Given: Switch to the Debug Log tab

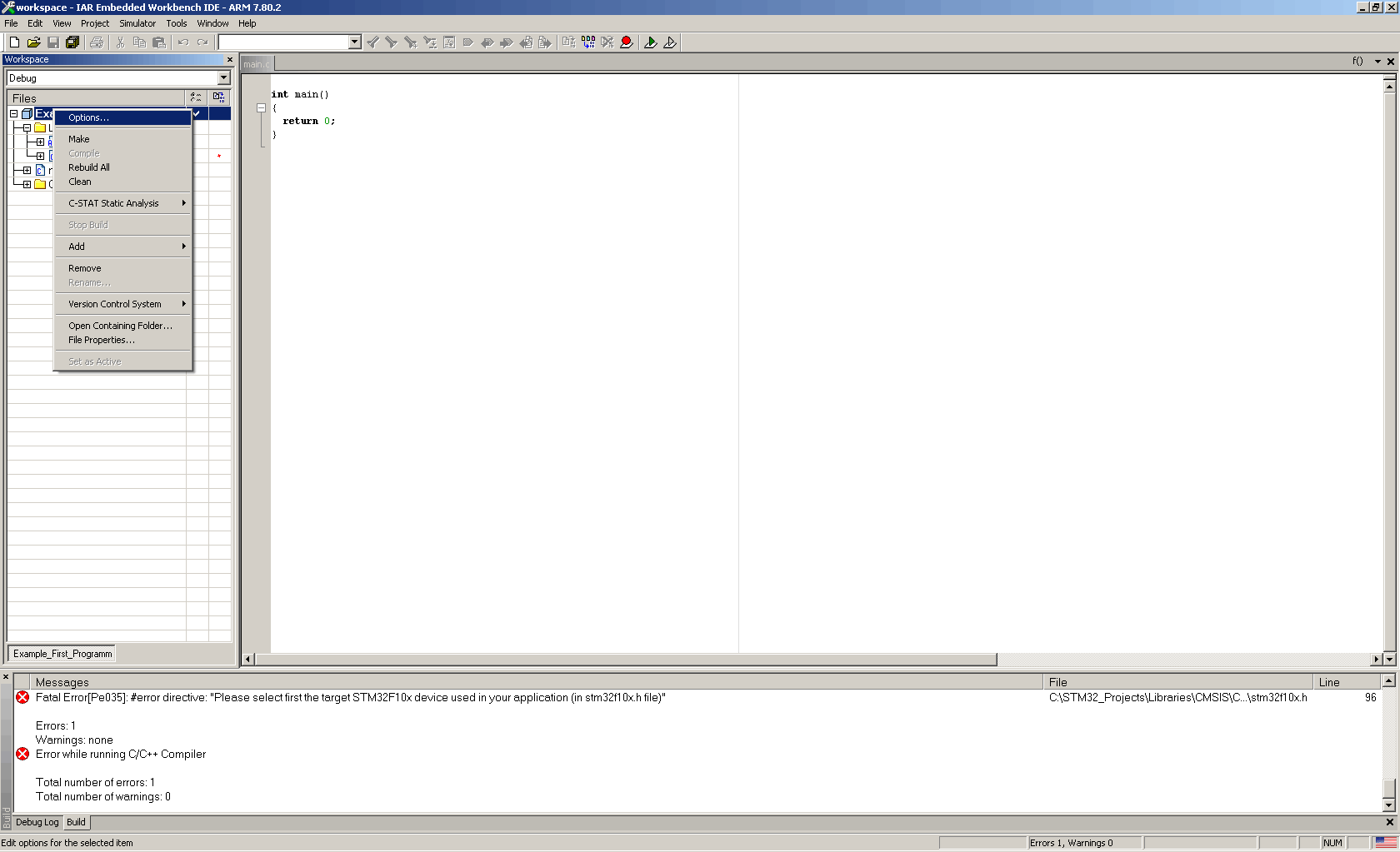Looking at the screenshot, I should [37, 822].
